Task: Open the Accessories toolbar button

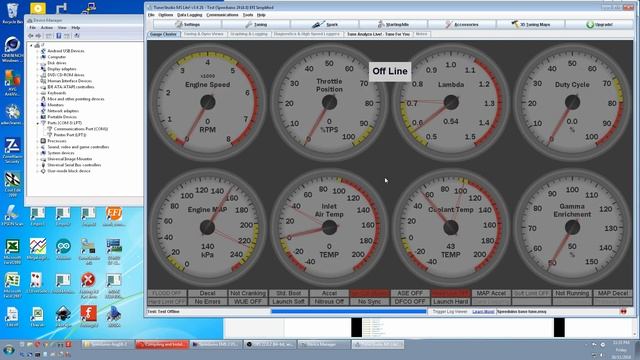Action: 462,24
